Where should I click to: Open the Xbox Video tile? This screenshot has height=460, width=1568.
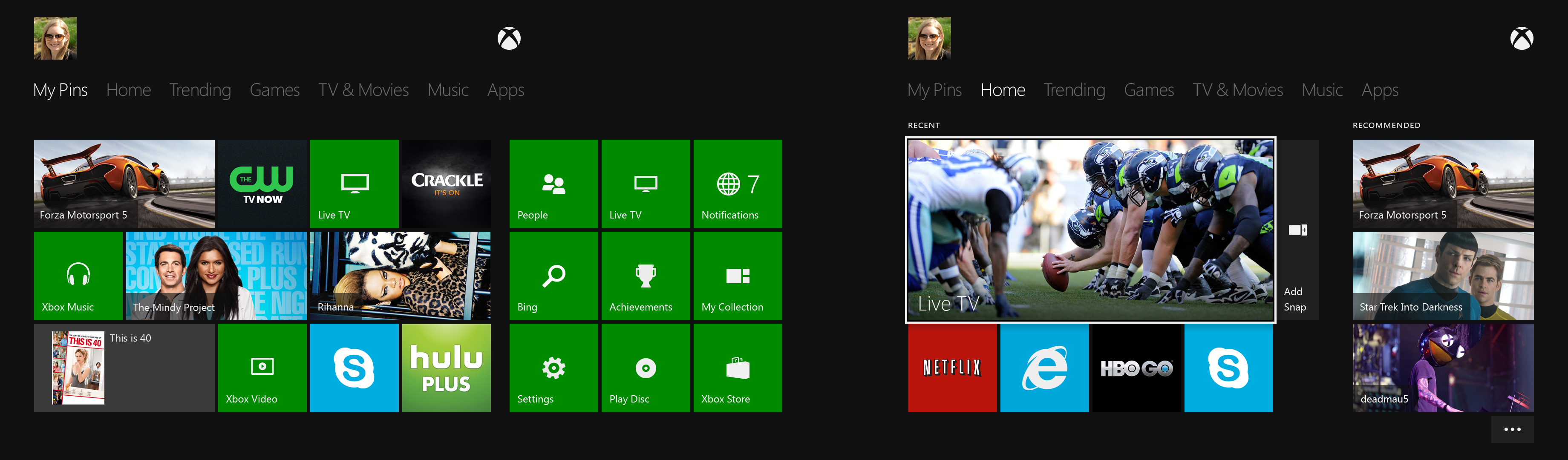(262, 368)
